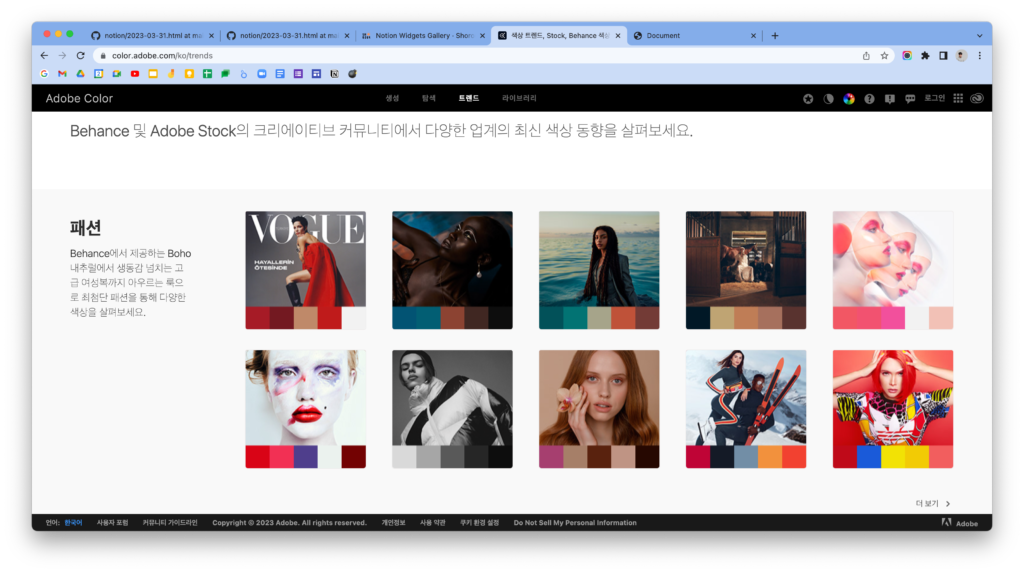Viewport: 1024px width, 573px height.
Task: Click the Adobe Color logo
Action: coord(79,99)
